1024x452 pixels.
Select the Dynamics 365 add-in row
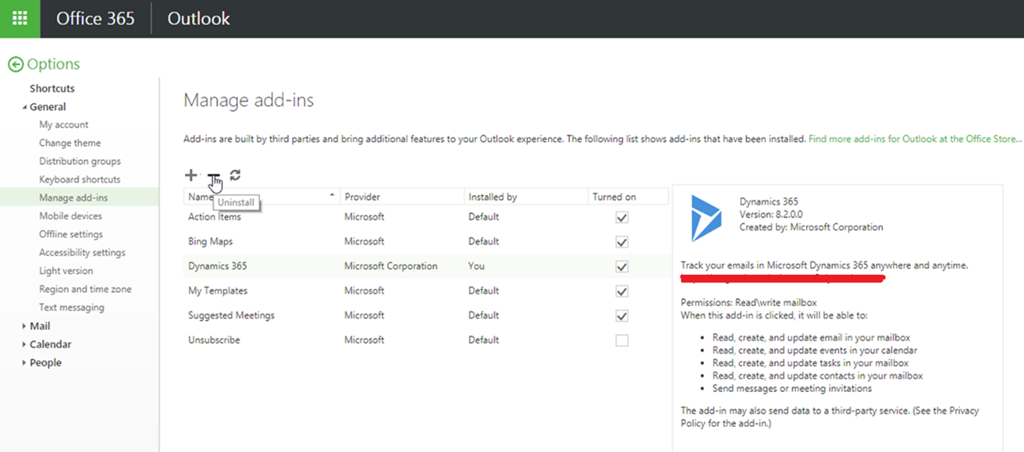pos(426,266)
